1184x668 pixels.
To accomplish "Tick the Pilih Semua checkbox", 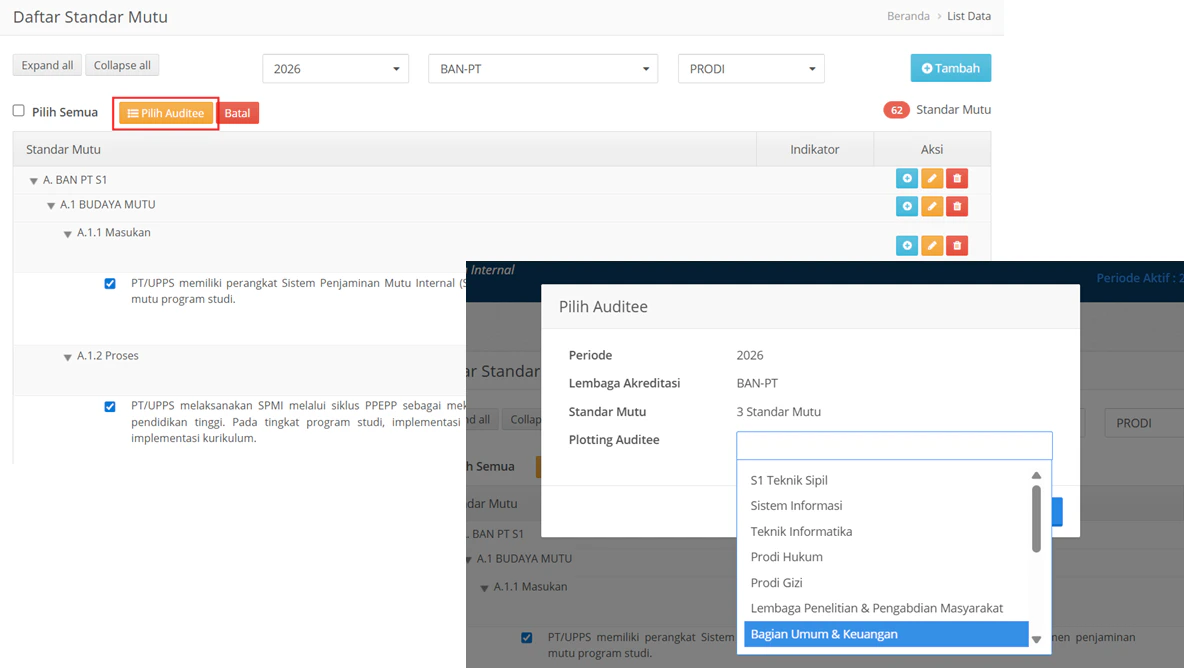I will (19, 111).
